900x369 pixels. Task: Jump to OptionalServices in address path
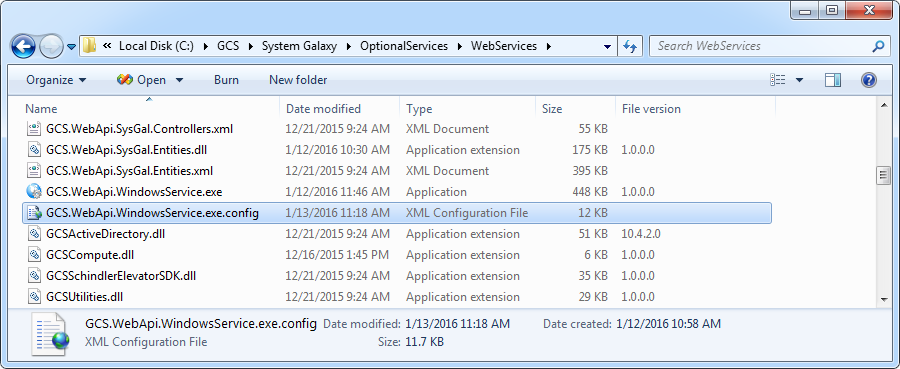(404, 46)
